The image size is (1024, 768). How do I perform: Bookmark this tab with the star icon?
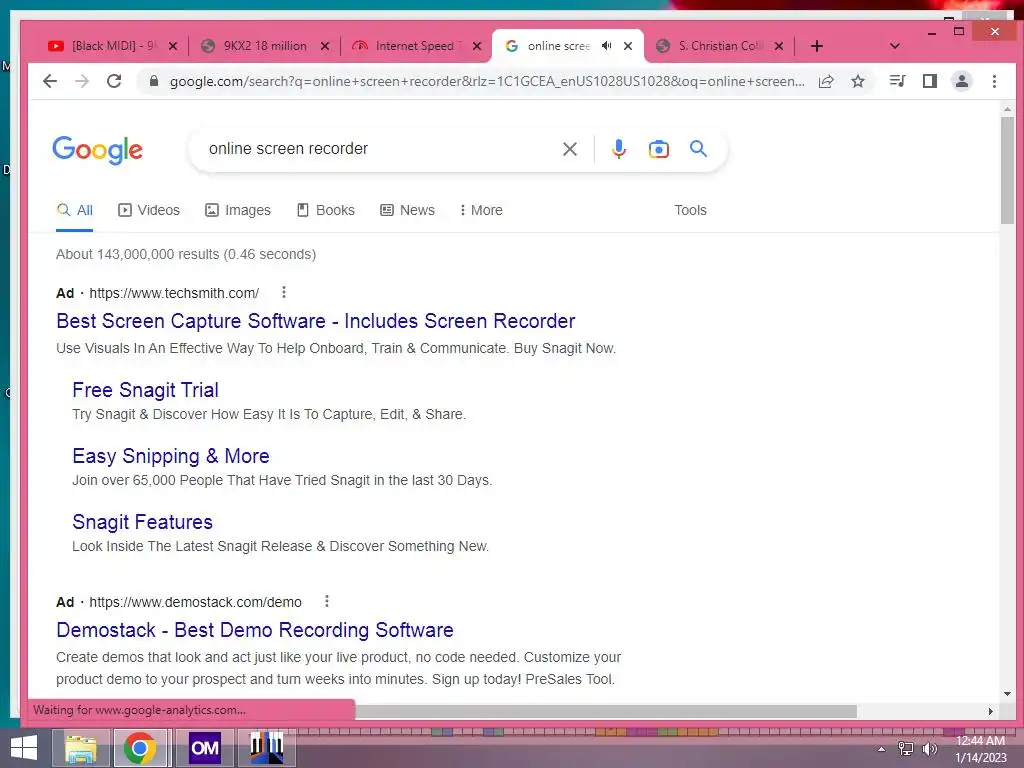pyautogui.click(x=858, y=81)
